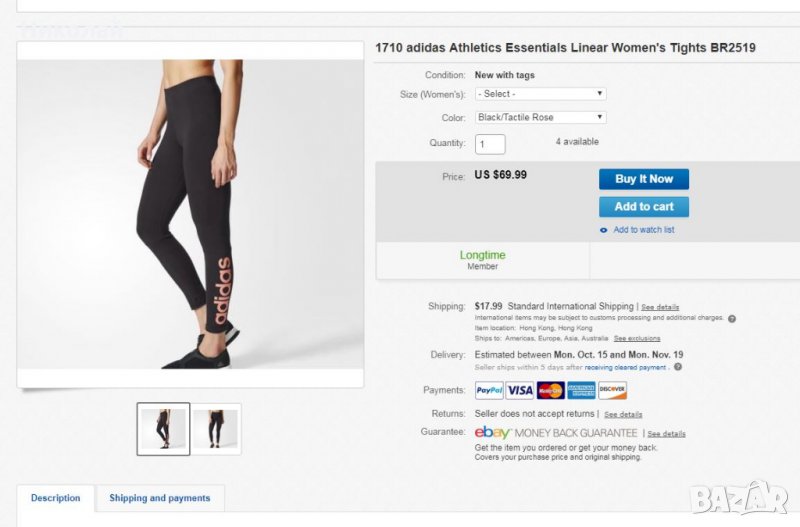
Task: Switch to Shipping and payments tab
Action: tap(160, 498)
